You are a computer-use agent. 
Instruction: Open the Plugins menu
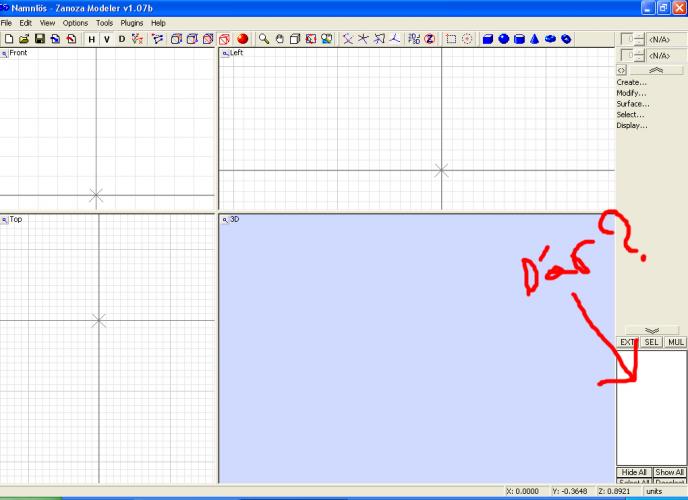132,22
